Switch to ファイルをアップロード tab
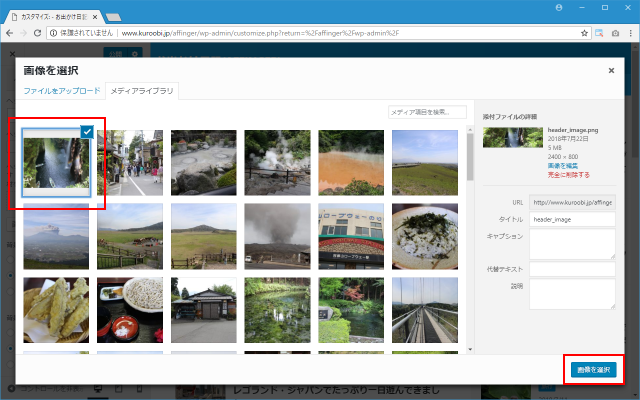 point(62,91)
